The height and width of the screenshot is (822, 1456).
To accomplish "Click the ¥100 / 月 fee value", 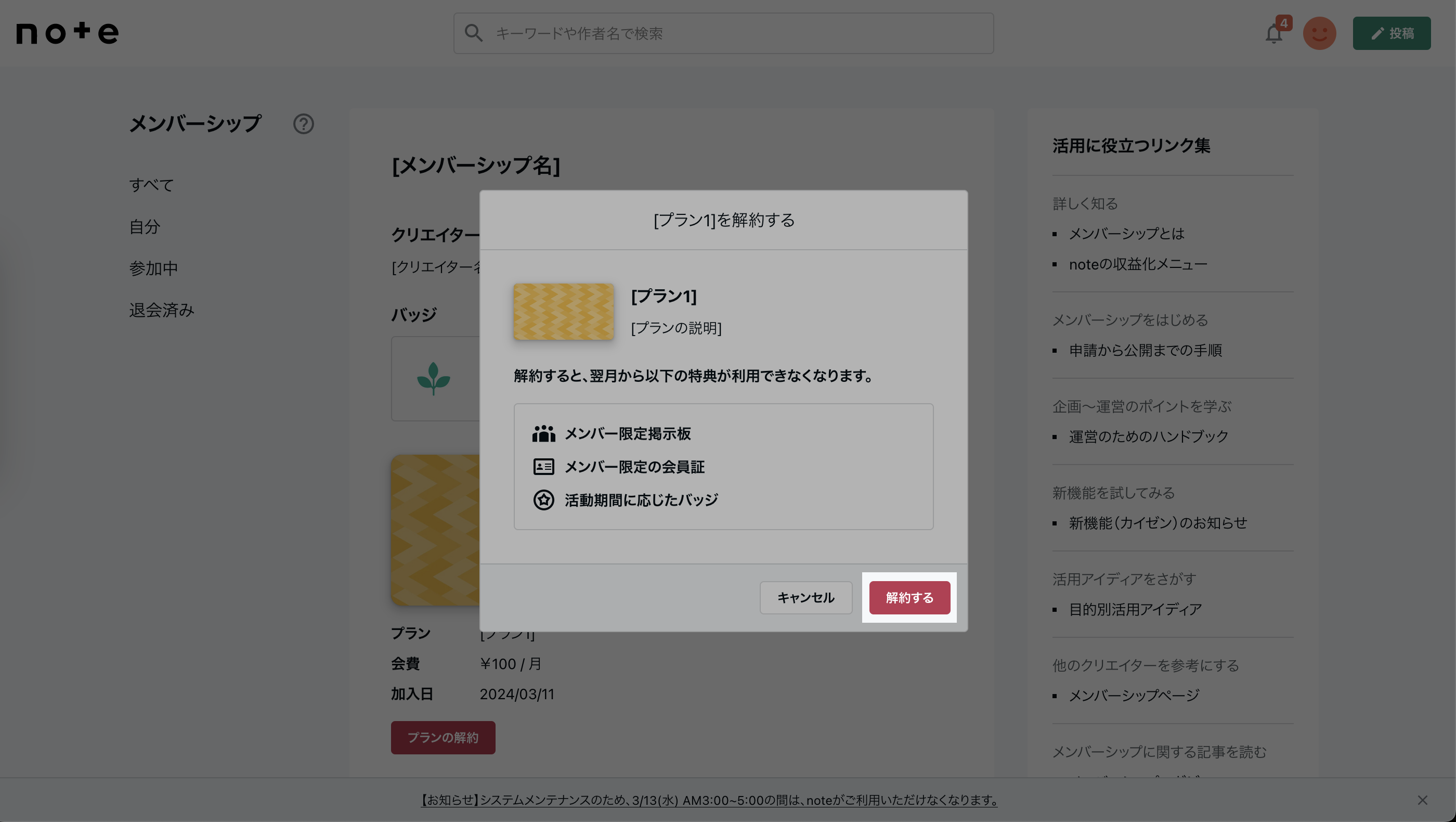I will 511,664.
